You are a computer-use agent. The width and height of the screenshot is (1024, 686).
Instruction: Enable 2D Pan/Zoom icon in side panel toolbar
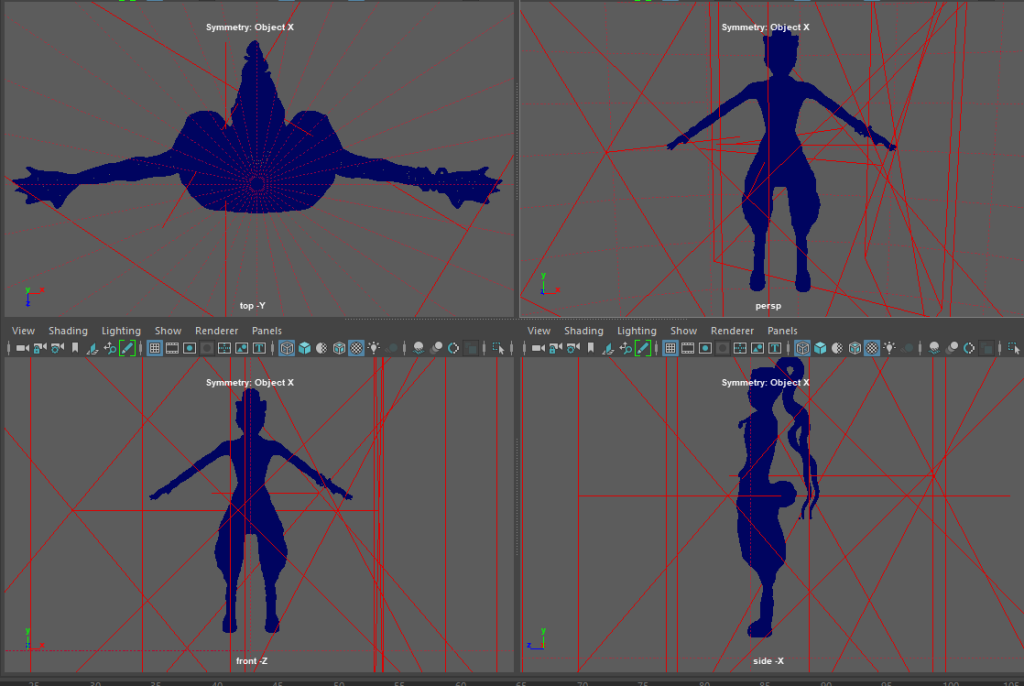click(626, 348)
